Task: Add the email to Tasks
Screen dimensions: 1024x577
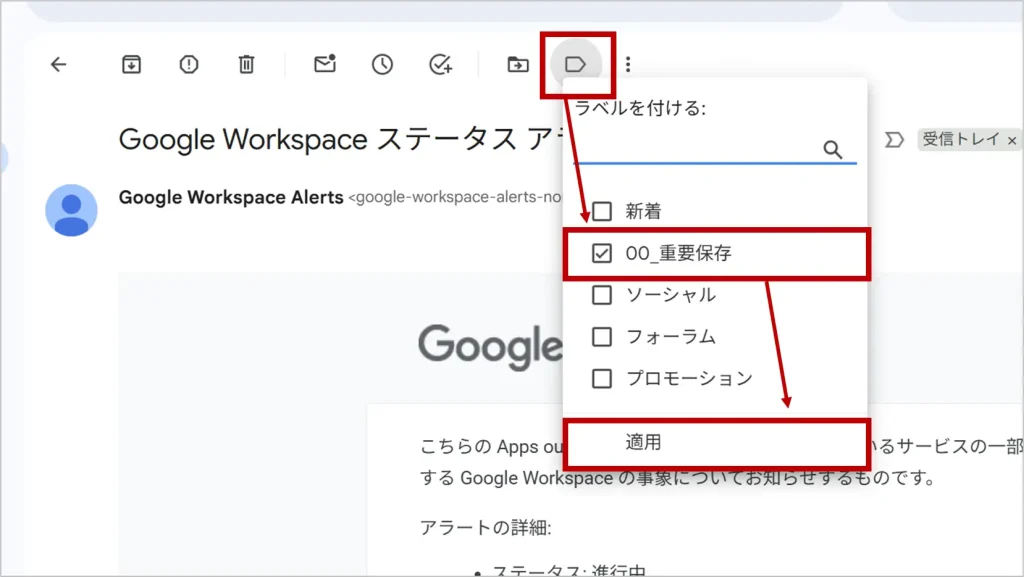Action: (x=440, y=65)
